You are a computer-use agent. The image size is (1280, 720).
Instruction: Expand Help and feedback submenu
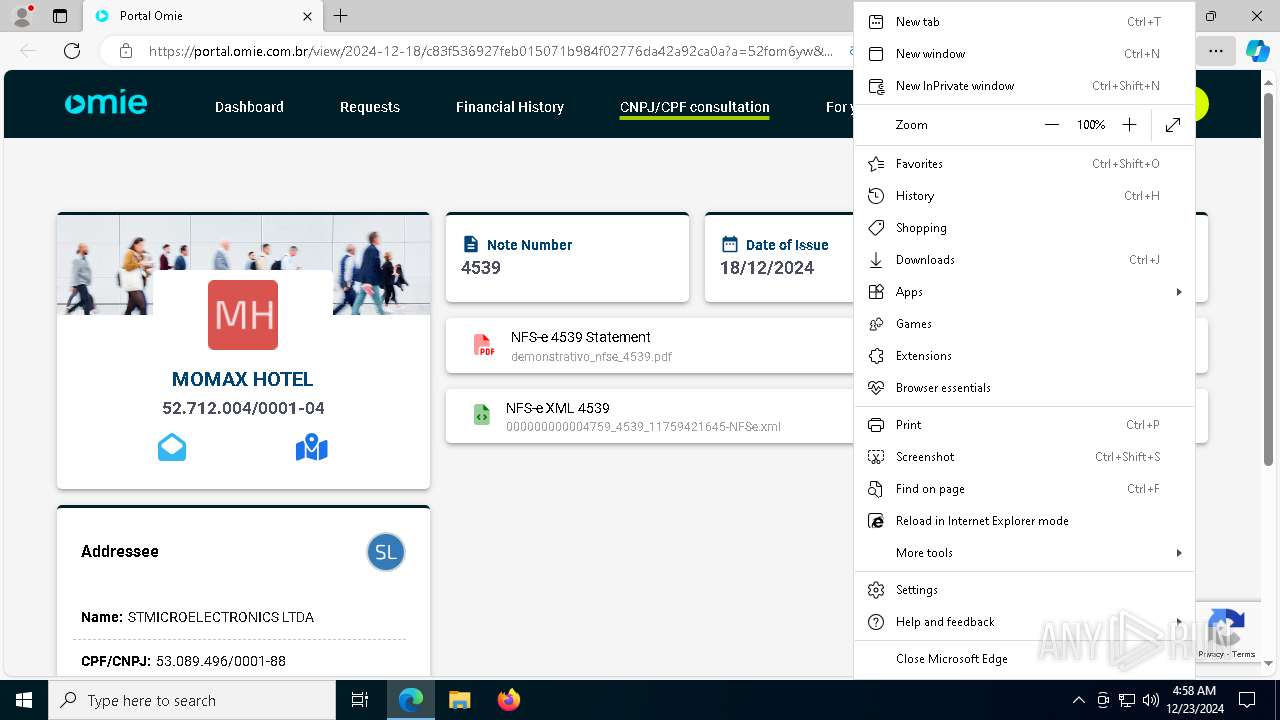(1024, 622)
